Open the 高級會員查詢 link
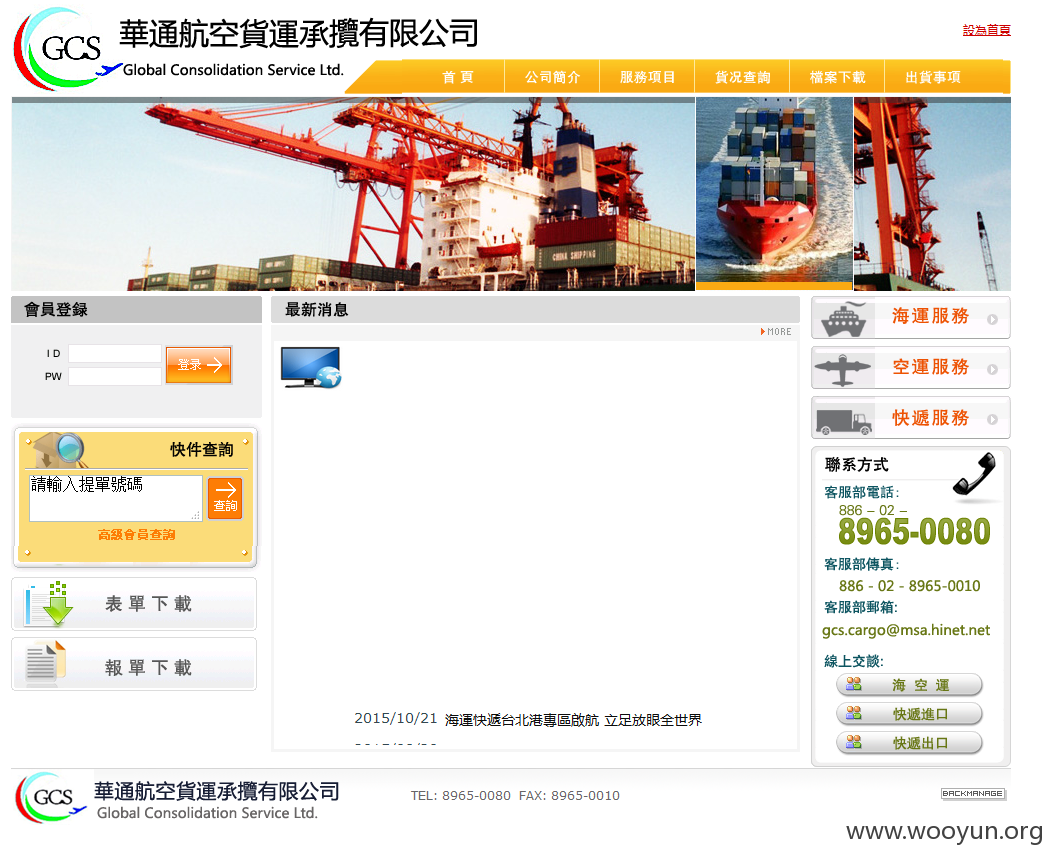 click(x=137, y=535)
